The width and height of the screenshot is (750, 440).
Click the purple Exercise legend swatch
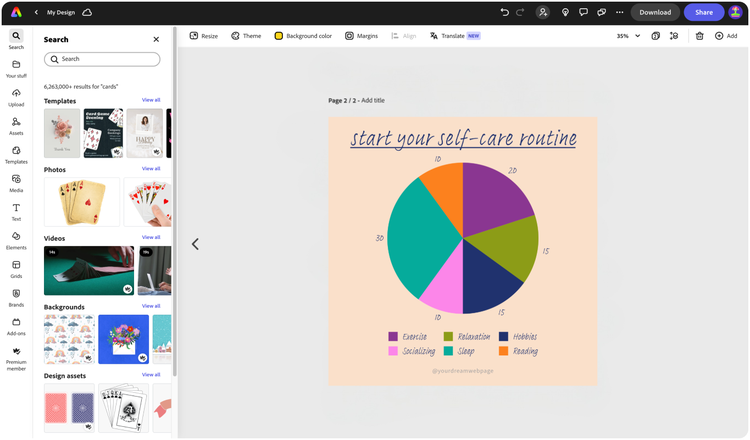point(393,336)
